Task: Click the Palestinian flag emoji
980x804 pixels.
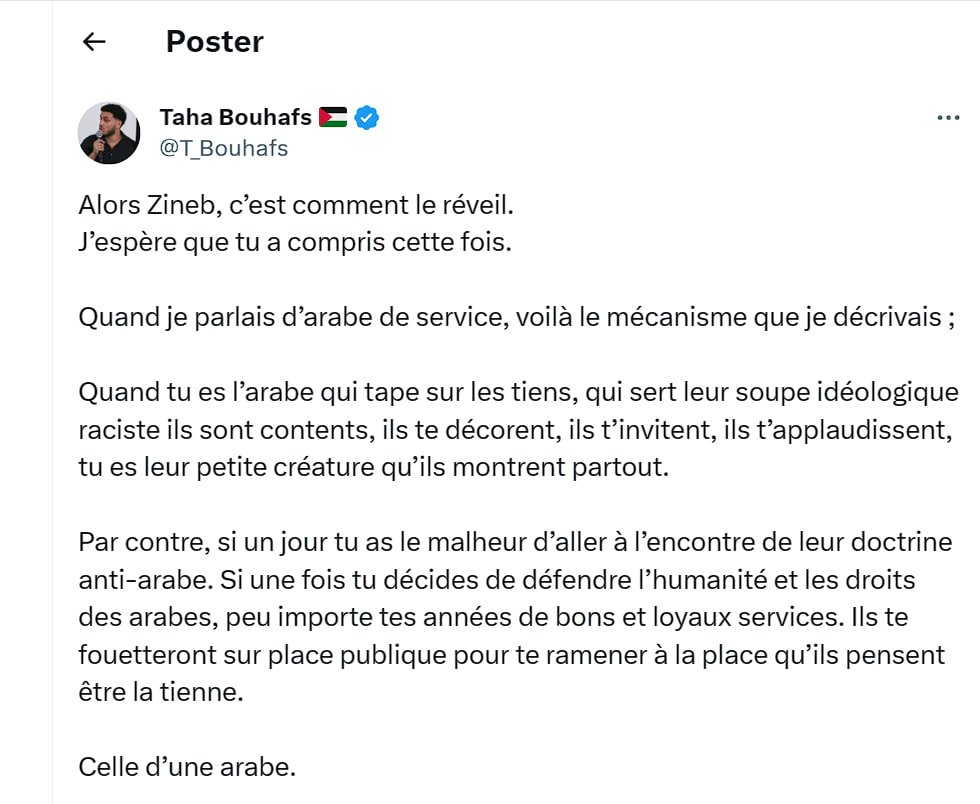Action: coord(332,118)
